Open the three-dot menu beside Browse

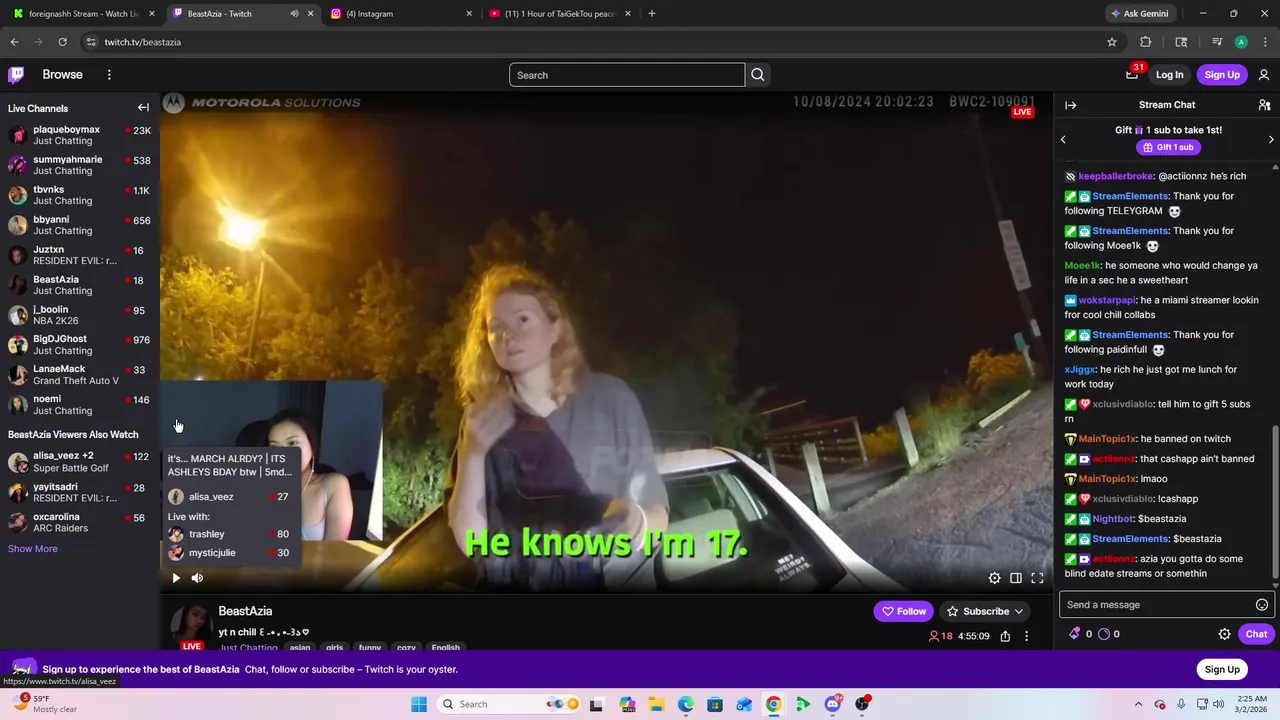[109, 75]
